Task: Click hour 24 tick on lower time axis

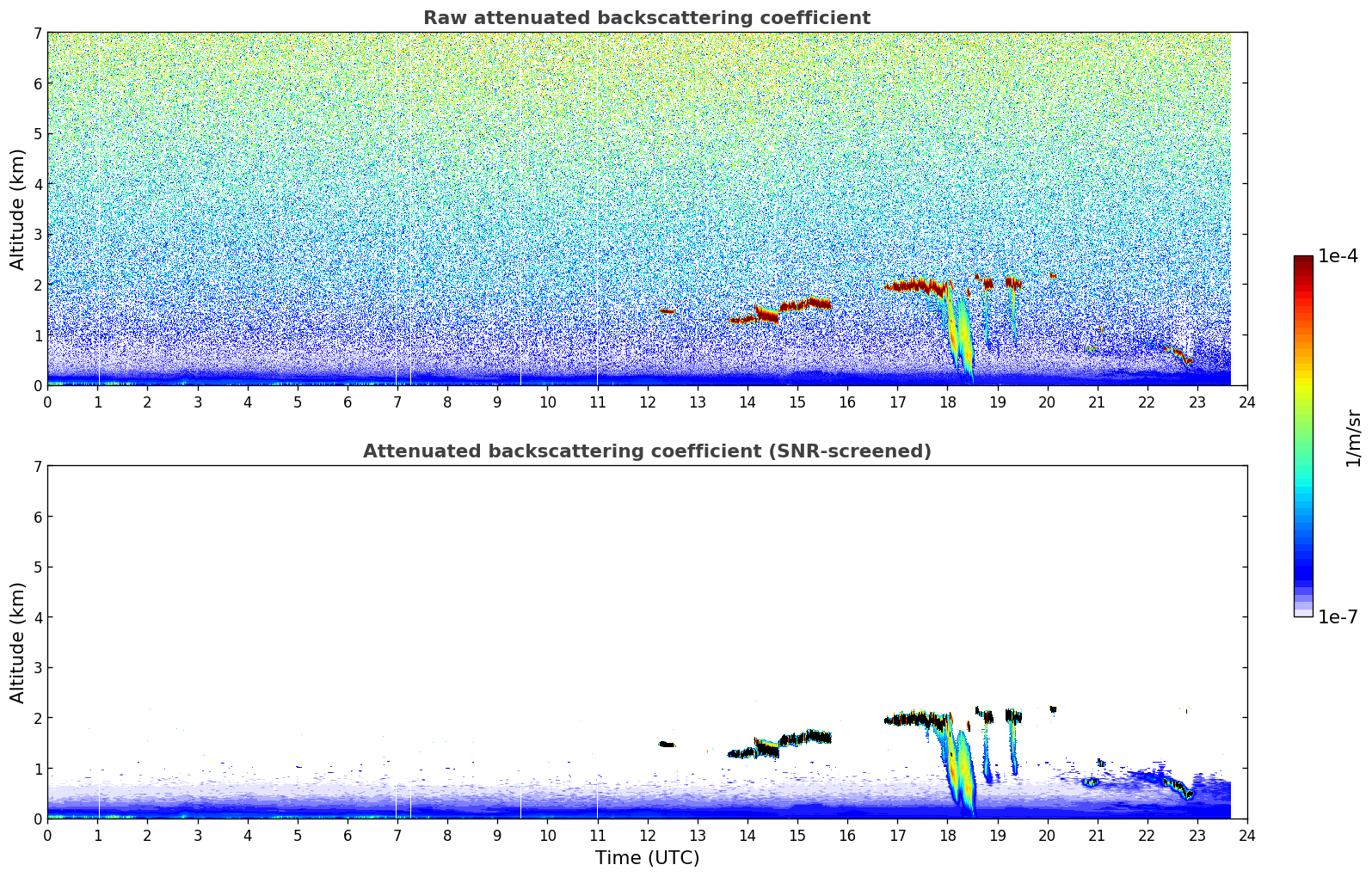Action: pyautogui.click(x=1246, y=836)
